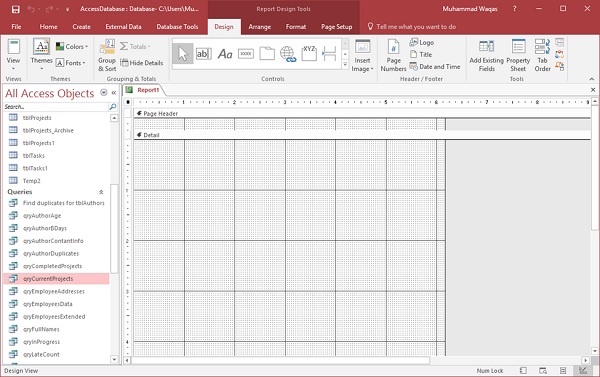Open Add Existing Fields pane
Image resolution: width=600 pixels, height=377 pixels.
[x=486, y=56]
